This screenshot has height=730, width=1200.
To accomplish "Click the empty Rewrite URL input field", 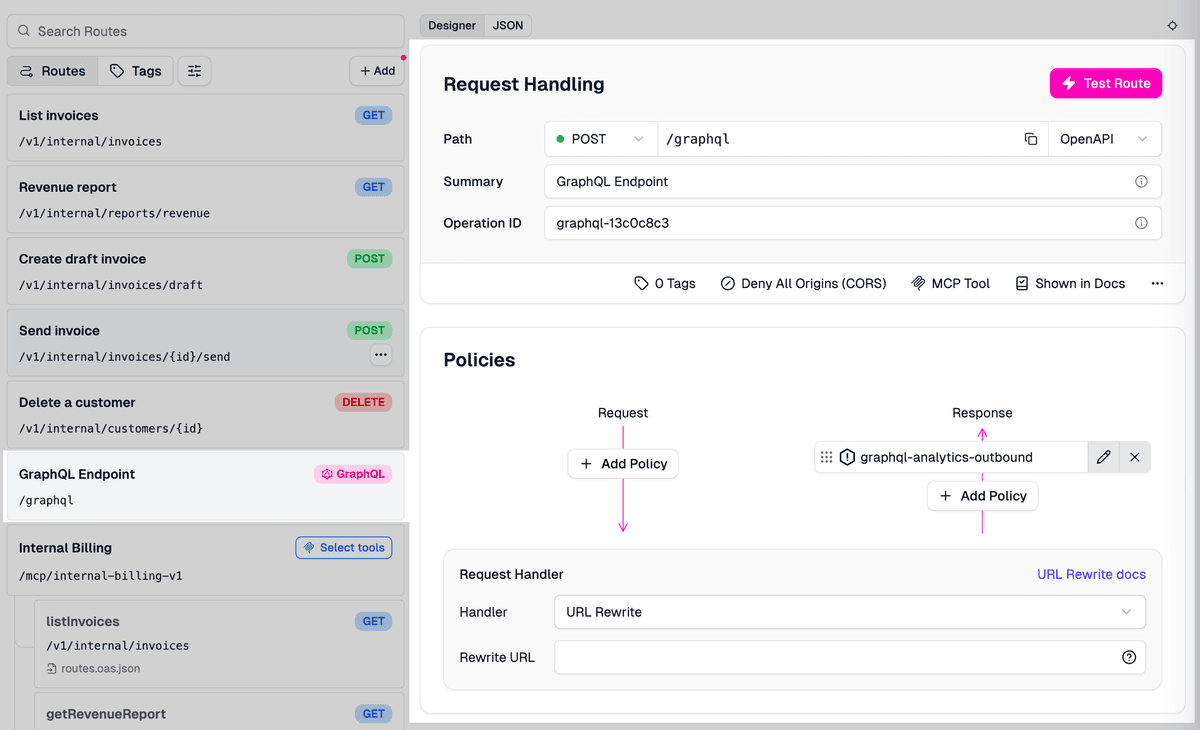I will pos(850,657).
